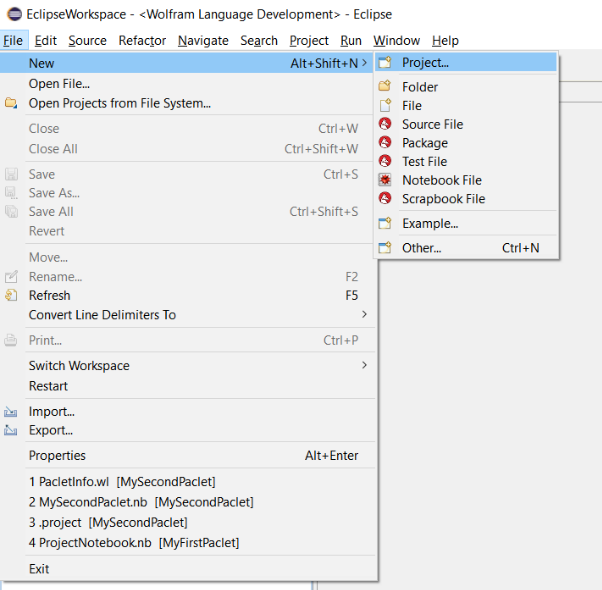
Task: Click the Notebook File icon
Action: 385,180
